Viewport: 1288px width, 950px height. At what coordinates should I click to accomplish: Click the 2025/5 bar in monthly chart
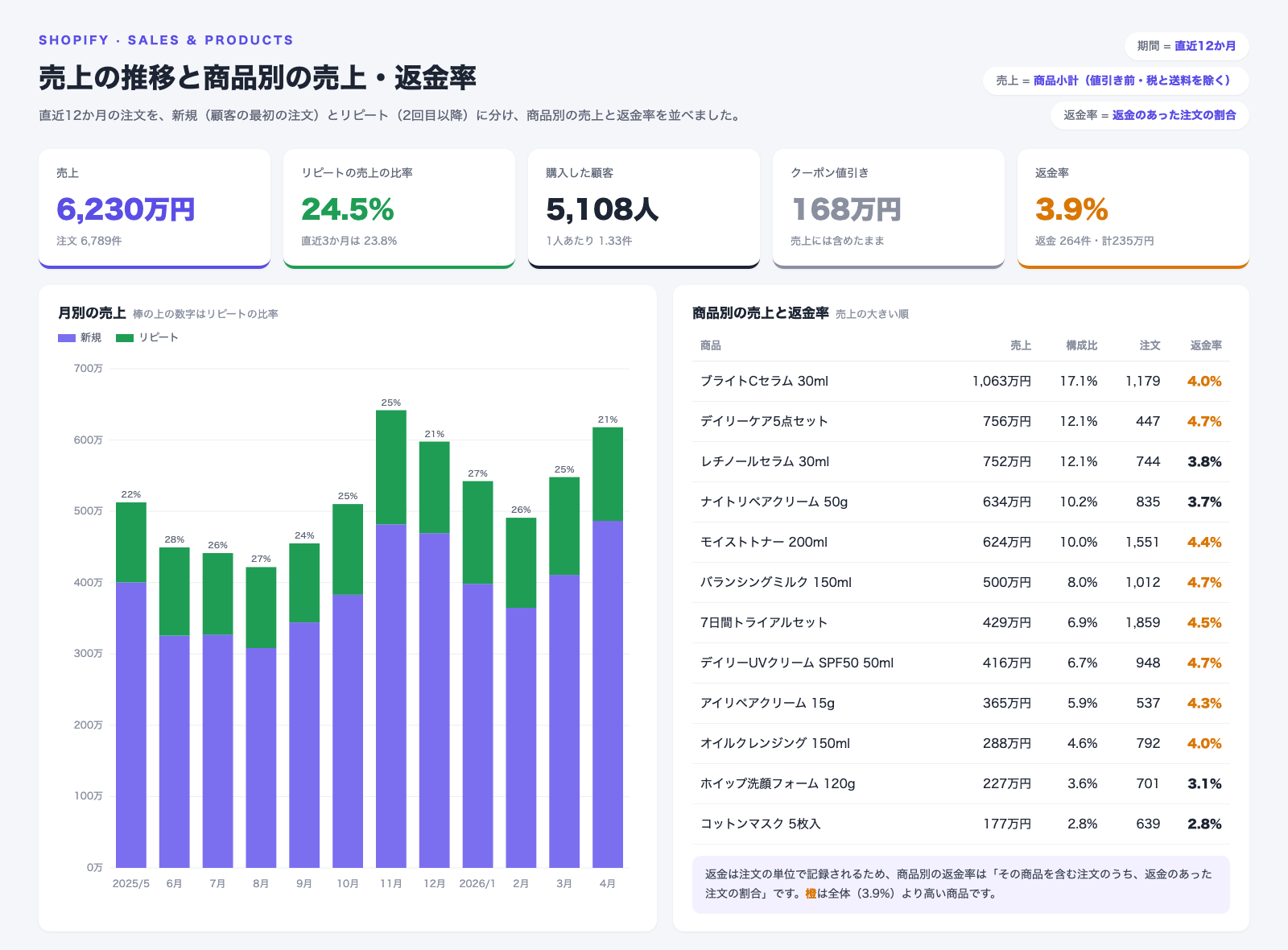(x=131, y=685)
